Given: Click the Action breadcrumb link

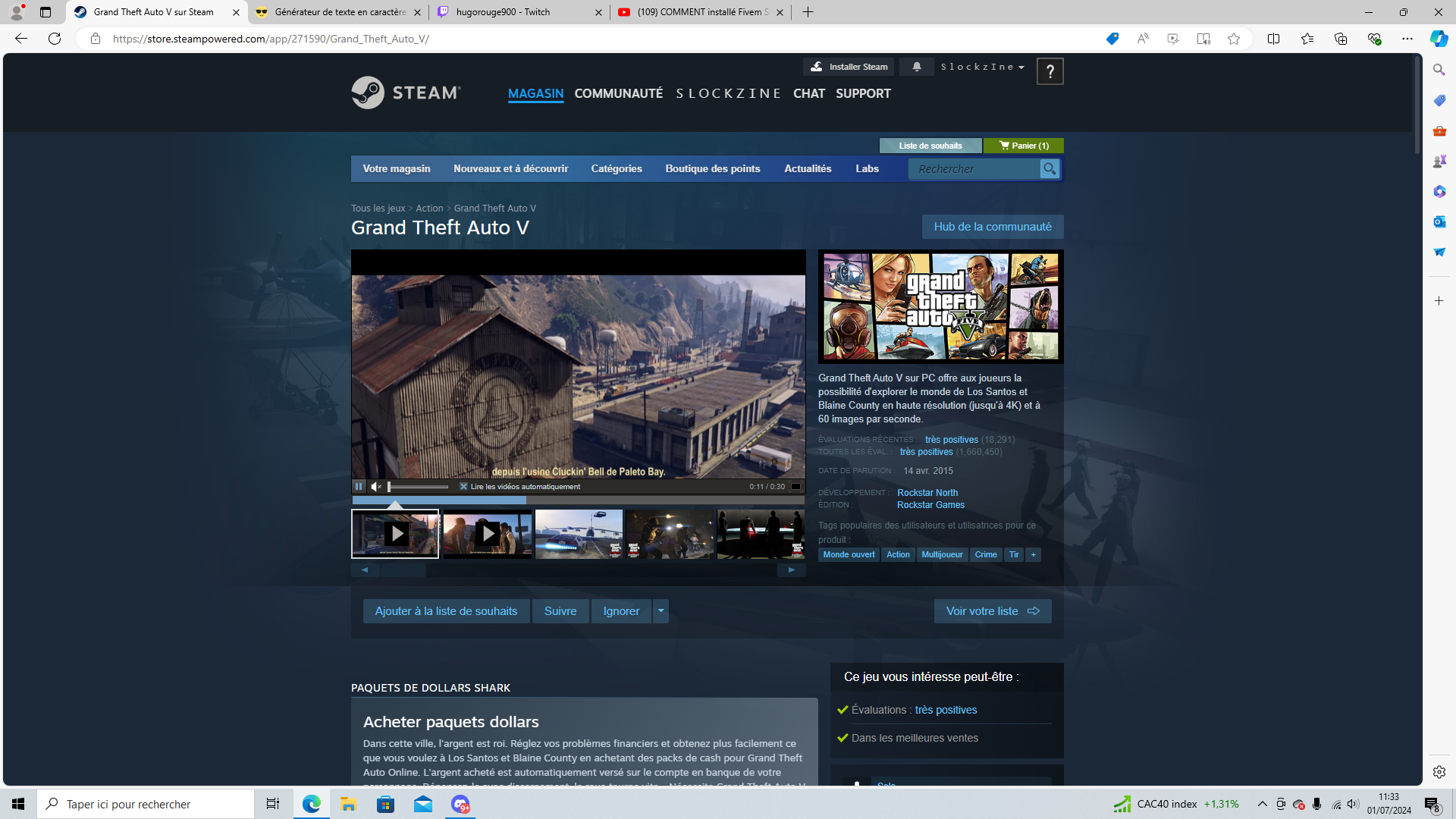Looking at the screenshot, I should [x=429, y=209].
